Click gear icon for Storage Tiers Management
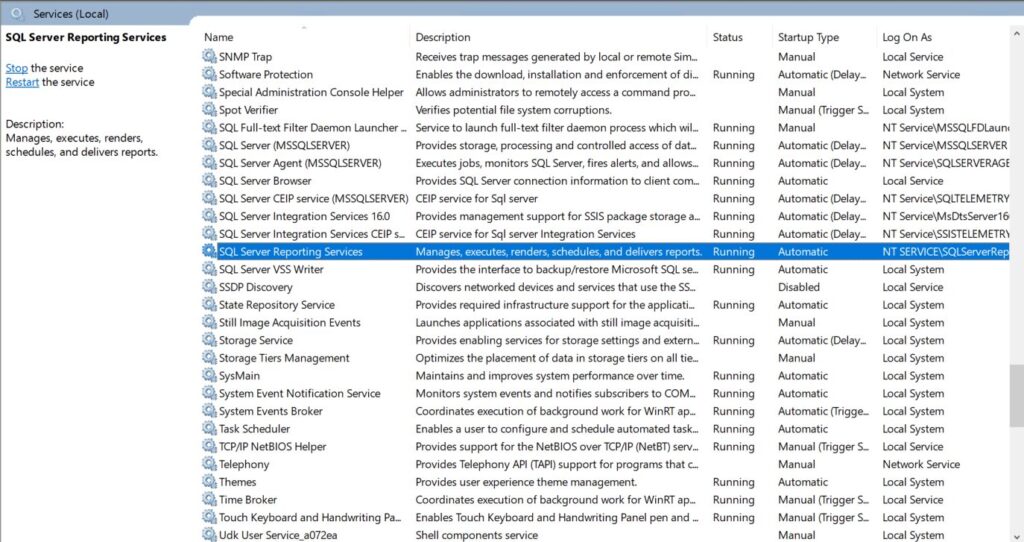Viewport: 1024px width, 542px height. (209, 357)
